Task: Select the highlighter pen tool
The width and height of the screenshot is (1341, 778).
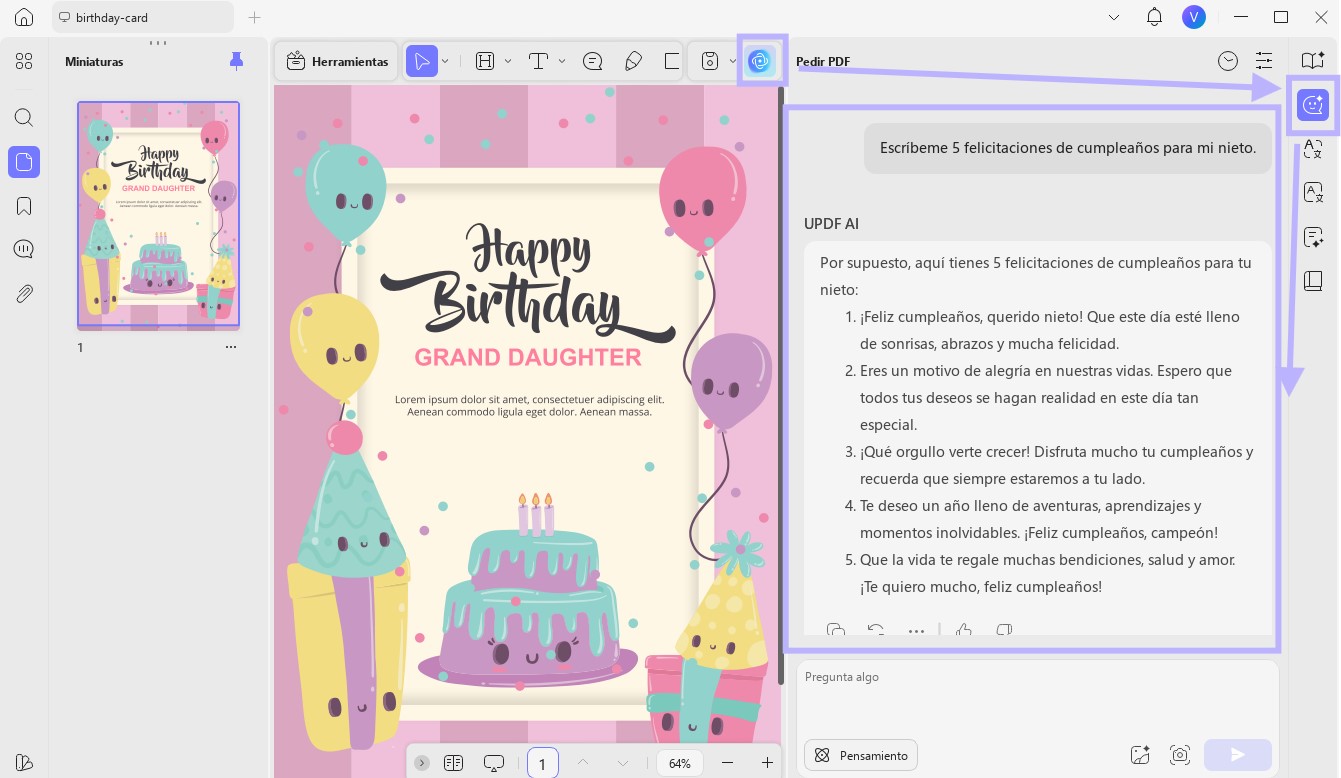Action: point(633,61)
